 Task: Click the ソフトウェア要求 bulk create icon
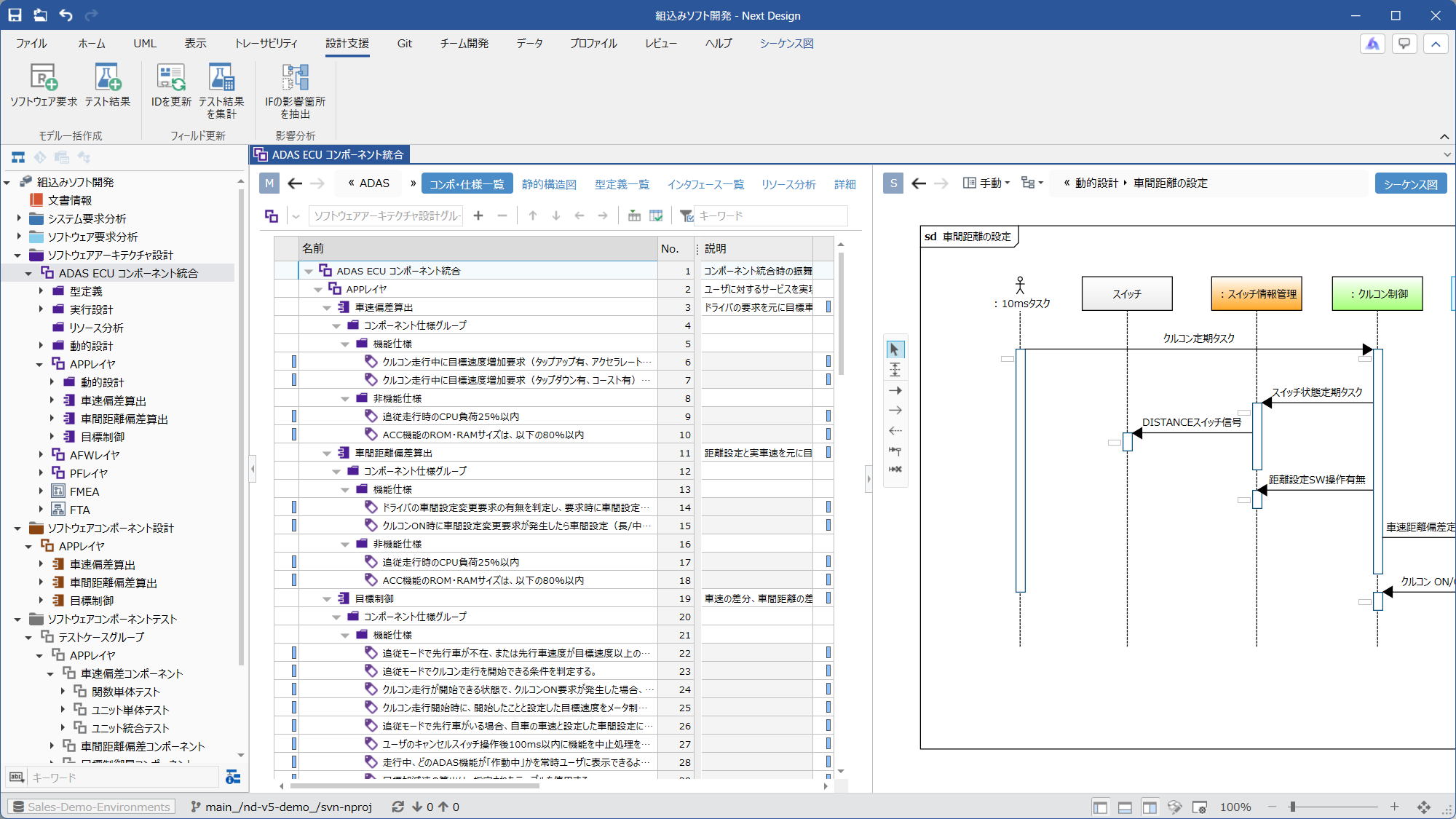pos(43,78)
